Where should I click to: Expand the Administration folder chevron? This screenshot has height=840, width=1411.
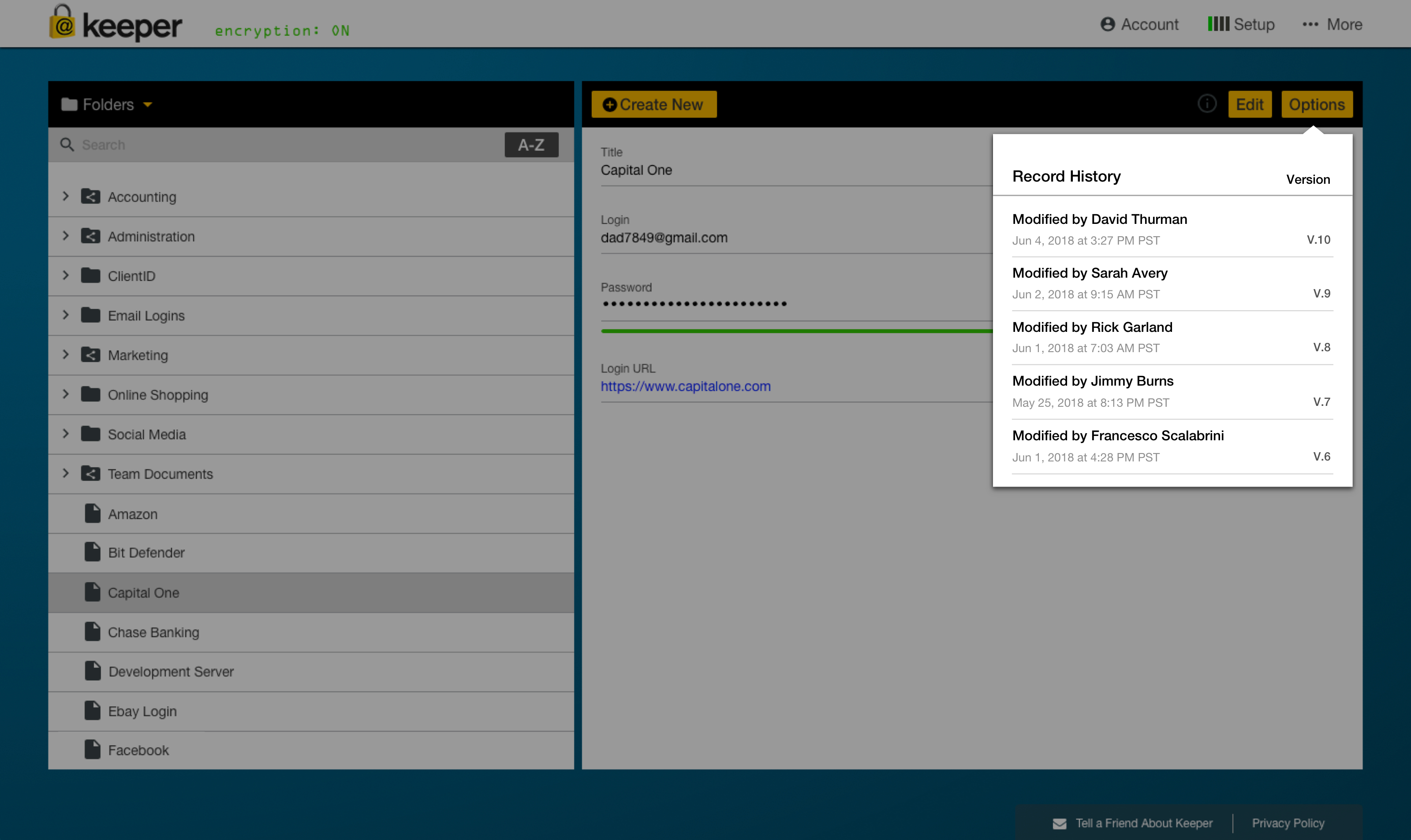point(66,236)
